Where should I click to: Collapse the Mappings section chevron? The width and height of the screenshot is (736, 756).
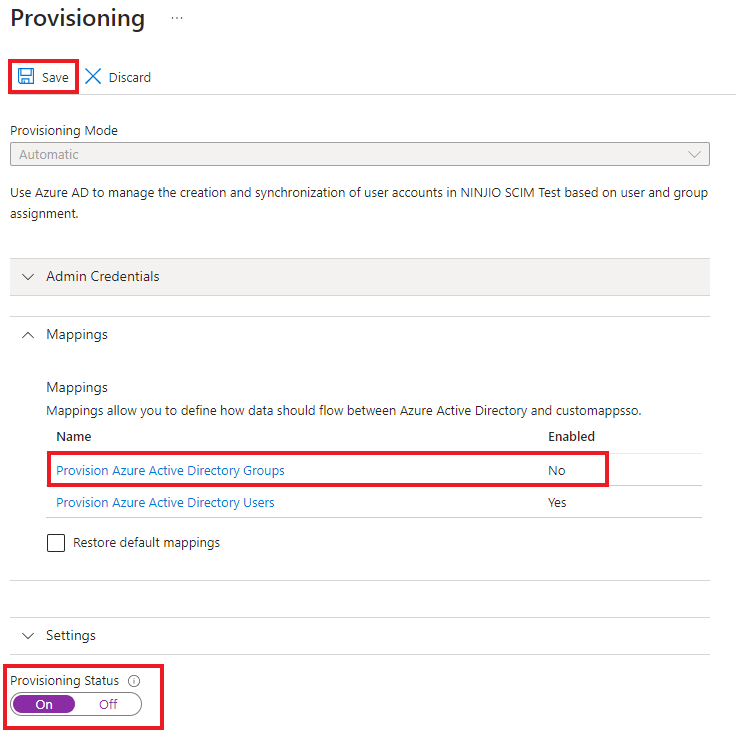tap(28, 335)
